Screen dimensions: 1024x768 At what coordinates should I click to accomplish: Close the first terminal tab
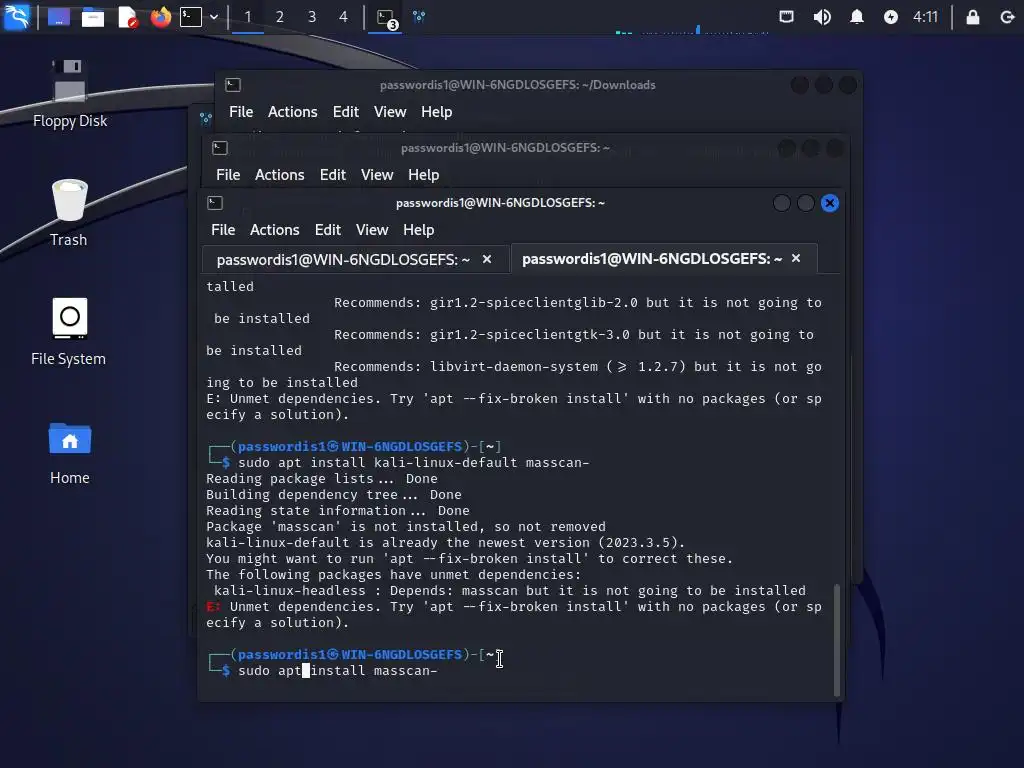(487, 259)
